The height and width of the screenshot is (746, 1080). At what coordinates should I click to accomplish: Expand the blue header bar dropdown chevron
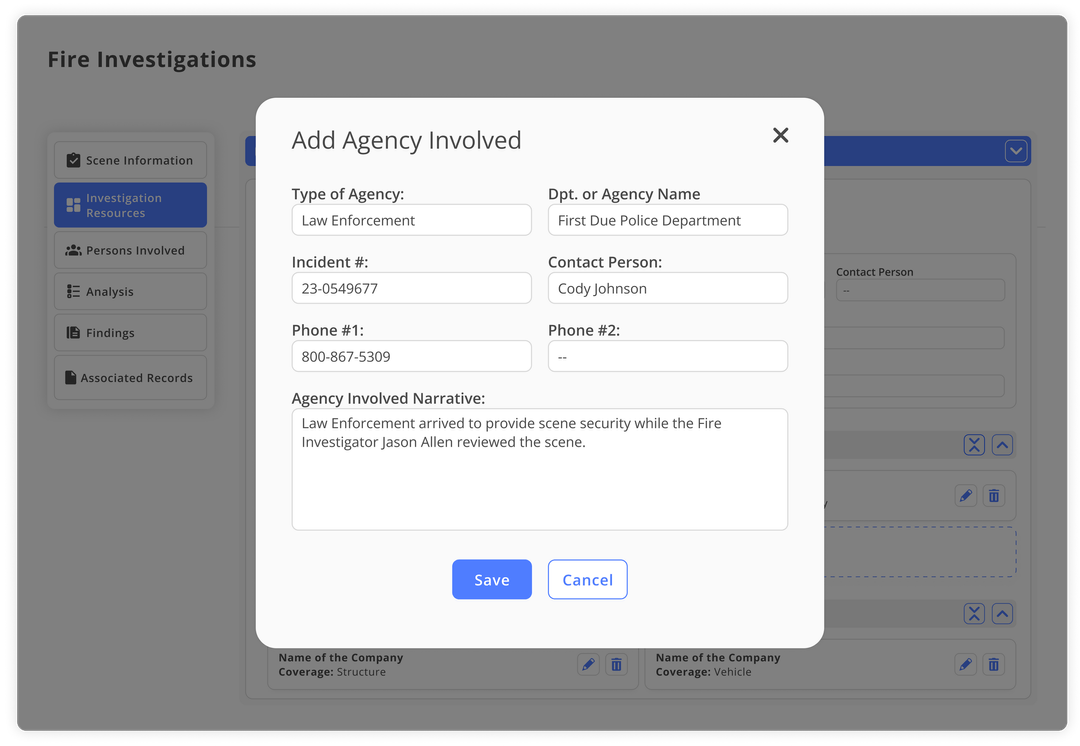click(x=1016, y=151)
